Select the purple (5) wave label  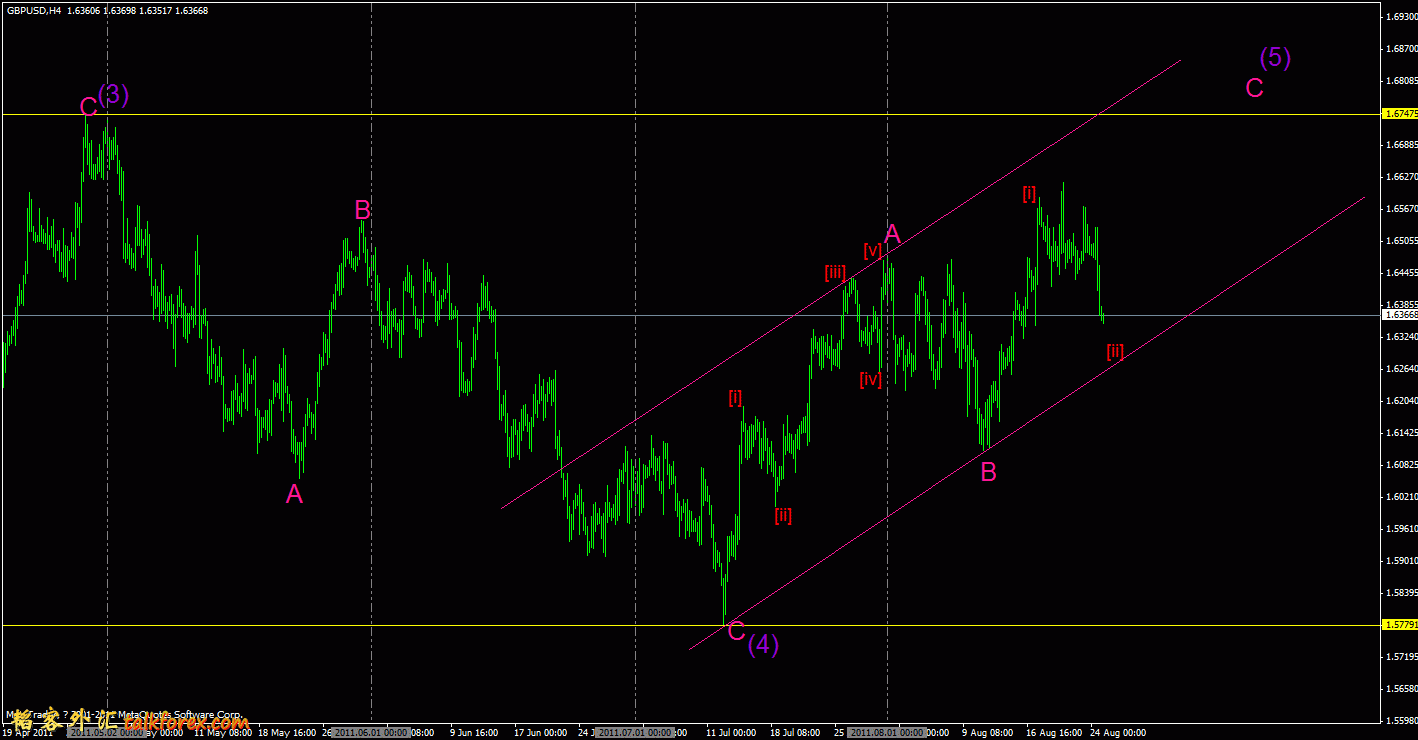pos(1275,57)
